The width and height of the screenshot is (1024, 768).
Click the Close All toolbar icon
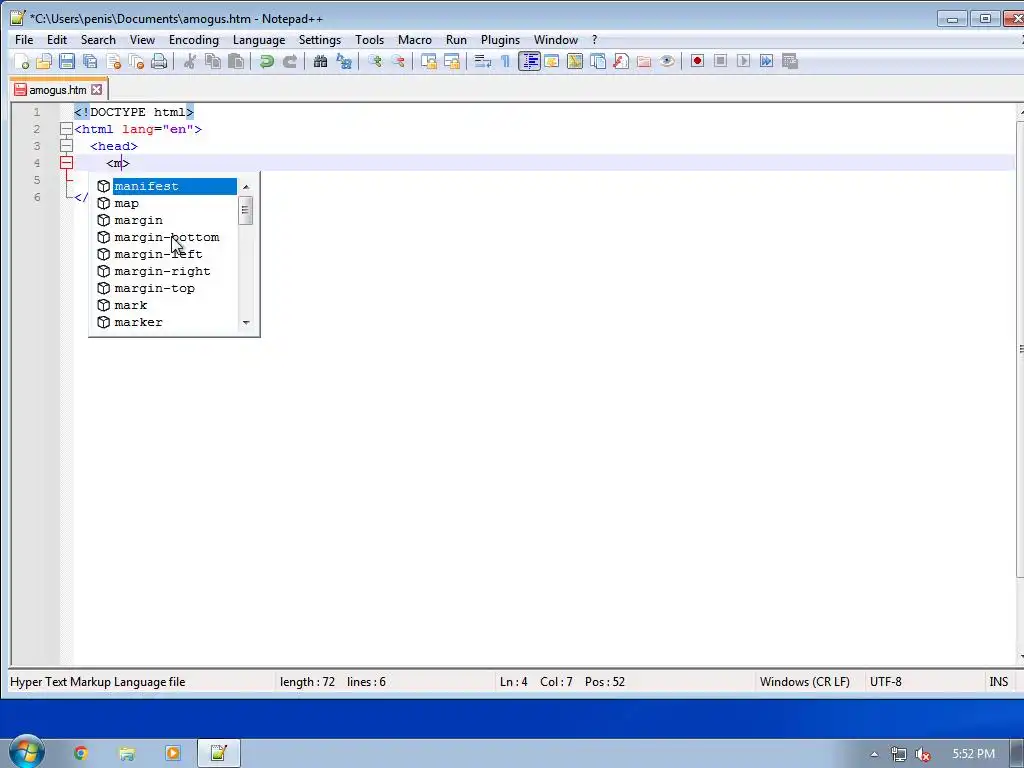(136, 61)
